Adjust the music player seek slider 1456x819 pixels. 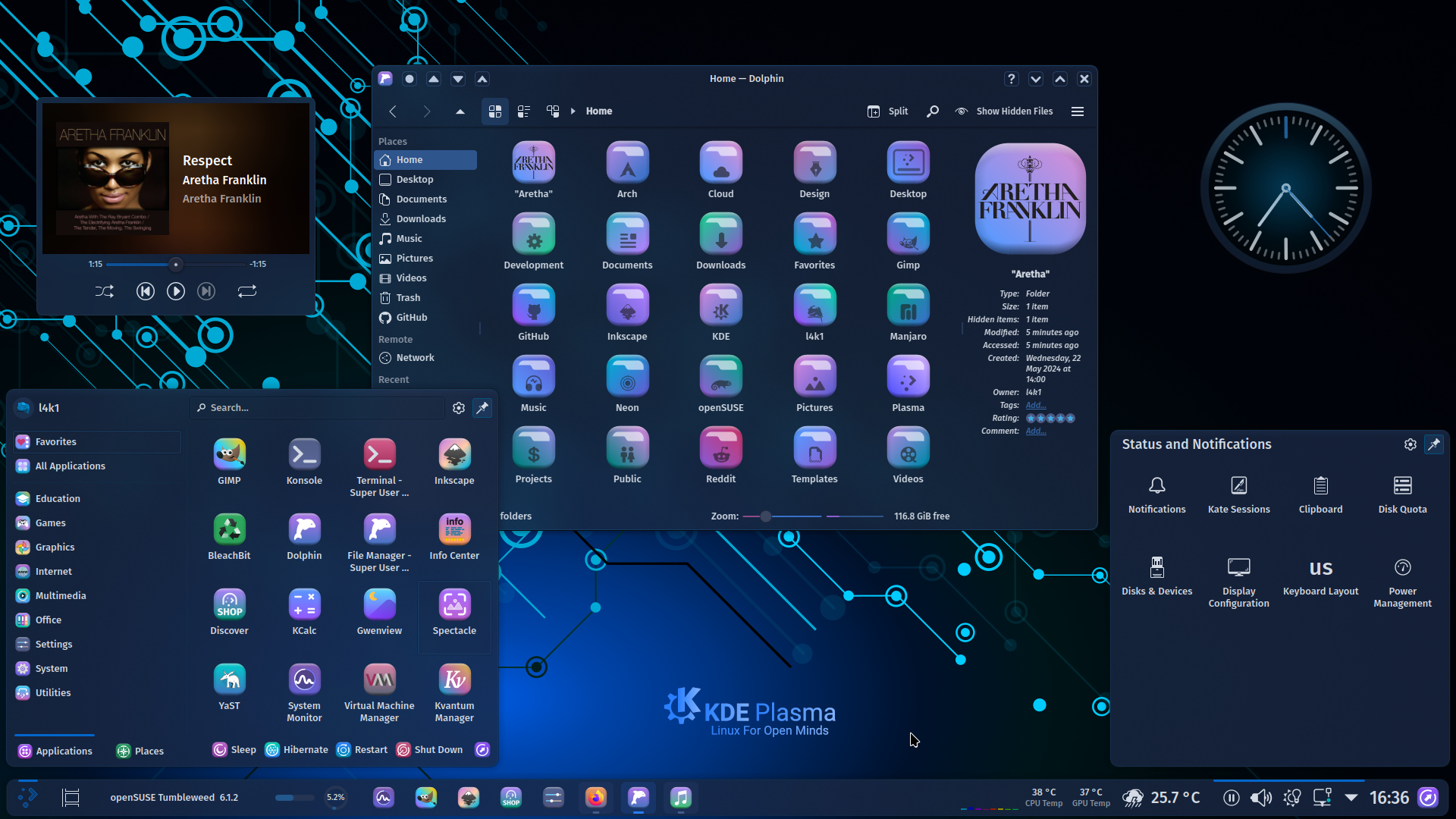tap(176, 265)
